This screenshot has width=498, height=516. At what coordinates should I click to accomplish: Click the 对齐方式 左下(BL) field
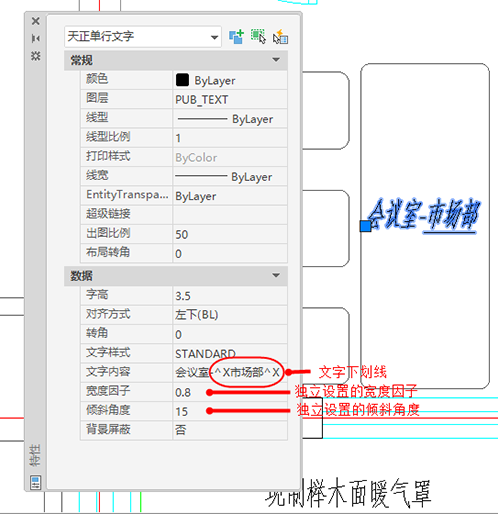click(230, 315)
